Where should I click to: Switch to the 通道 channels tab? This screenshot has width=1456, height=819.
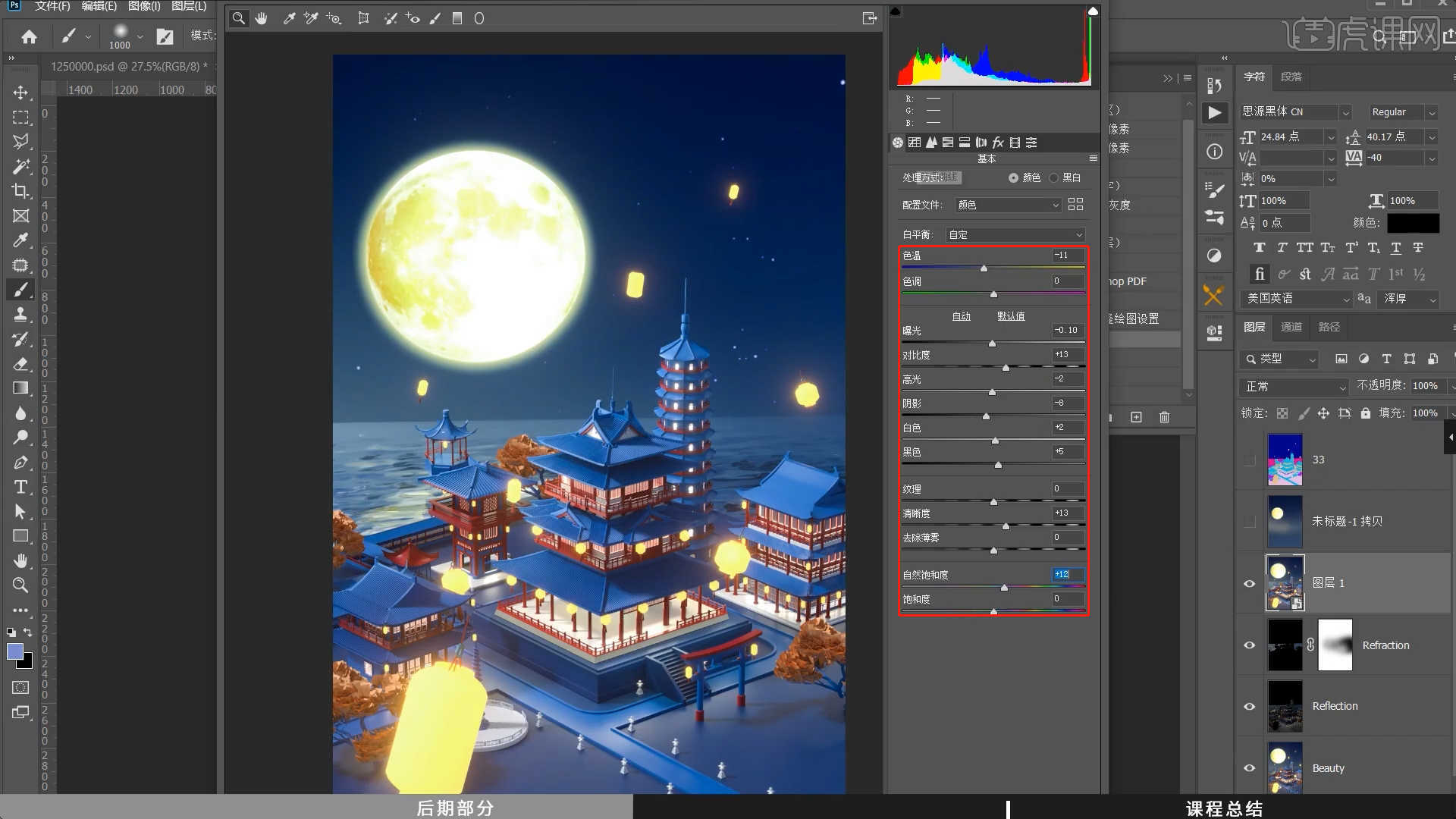[x=1292, y=327]
